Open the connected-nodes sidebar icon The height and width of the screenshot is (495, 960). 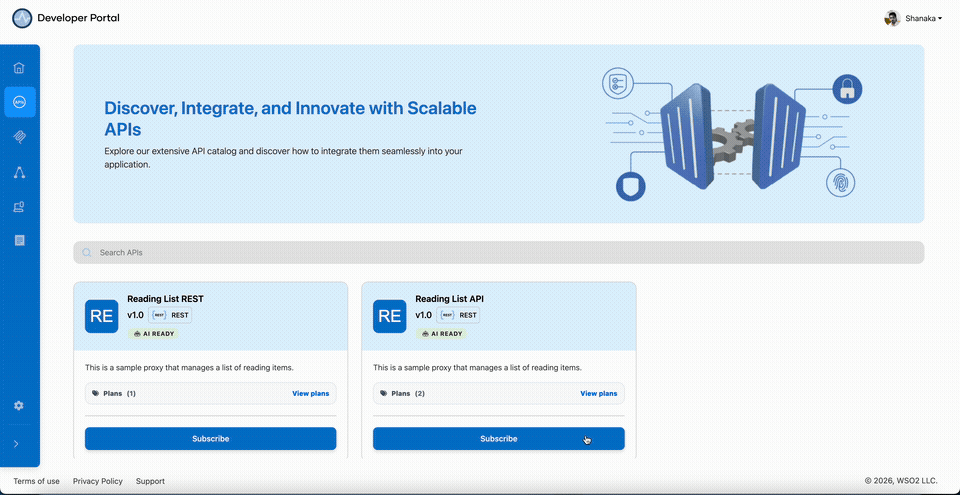point(19,172)
